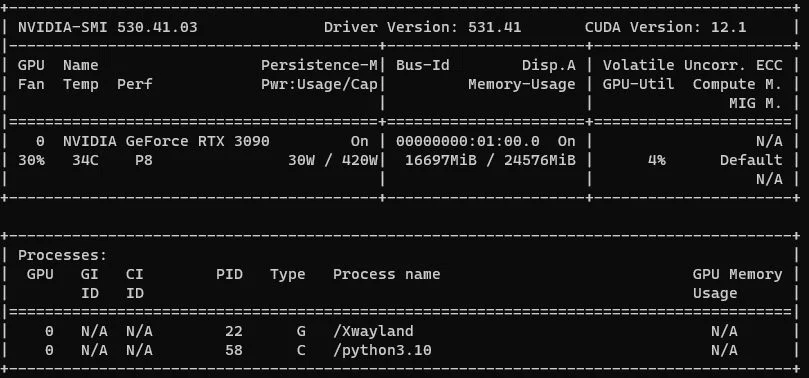Click the Processes section header
Screen dimensions: 809x378
click(x=62, y=255)
